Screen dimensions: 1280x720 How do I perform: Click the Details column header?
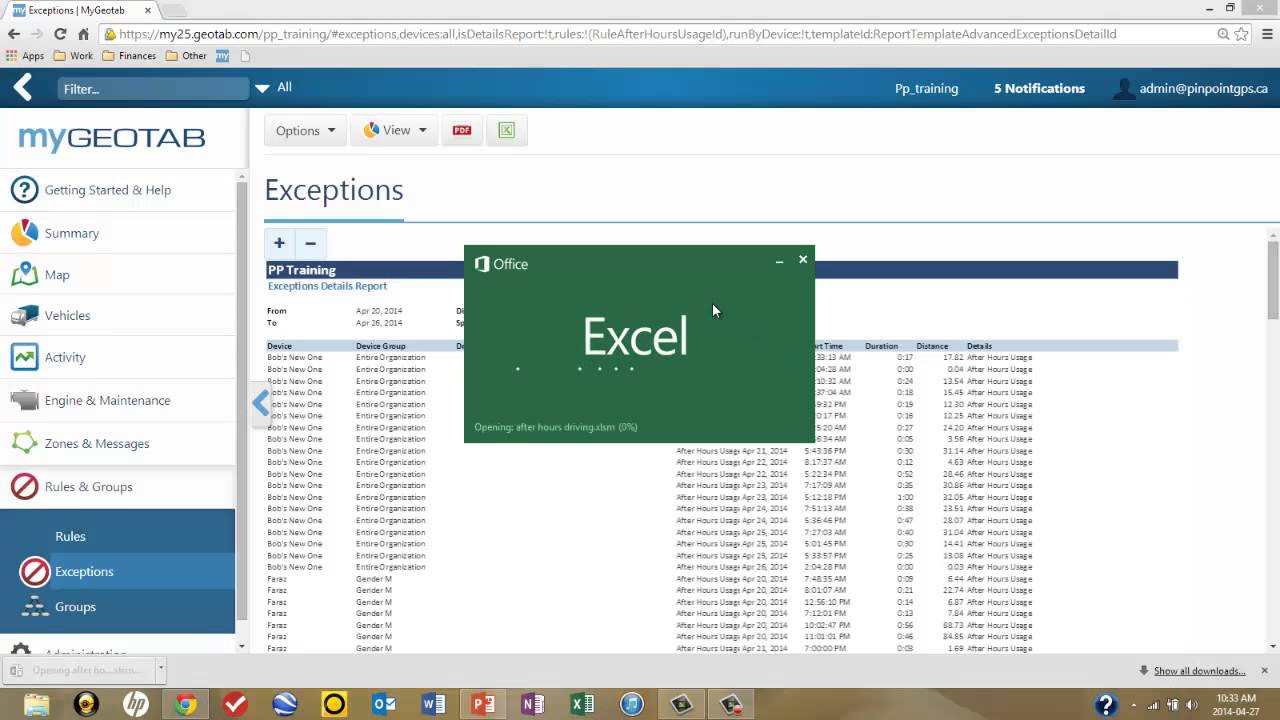click(979, 346)
